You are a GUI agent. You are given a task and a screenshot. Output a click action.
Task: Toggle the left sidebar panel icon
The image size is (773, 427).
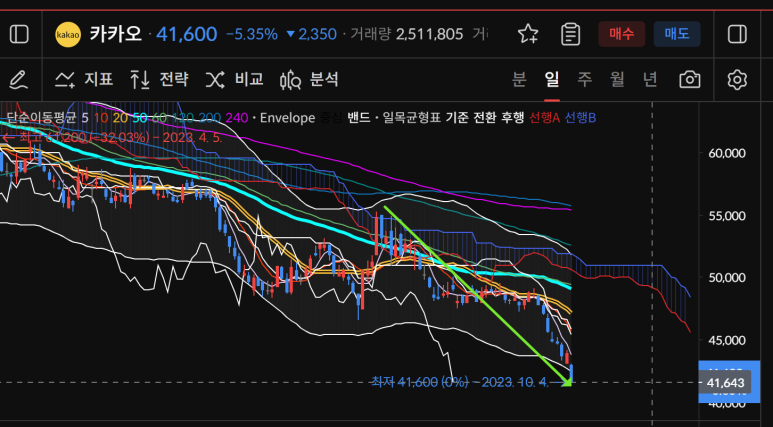tap(19, 35)
